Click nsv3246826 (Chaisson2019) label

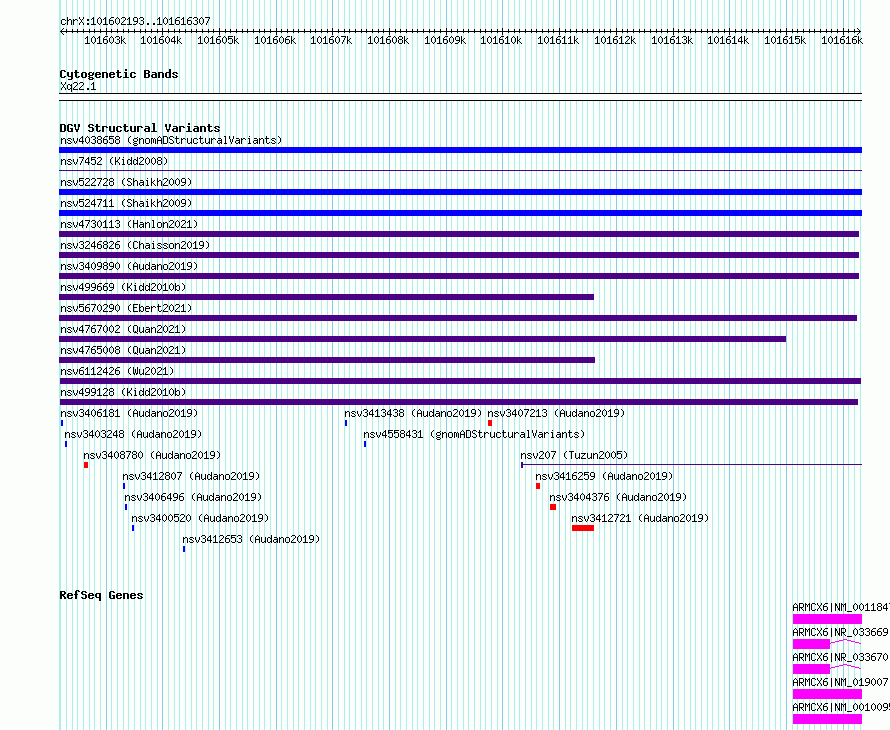click(135, 245)
